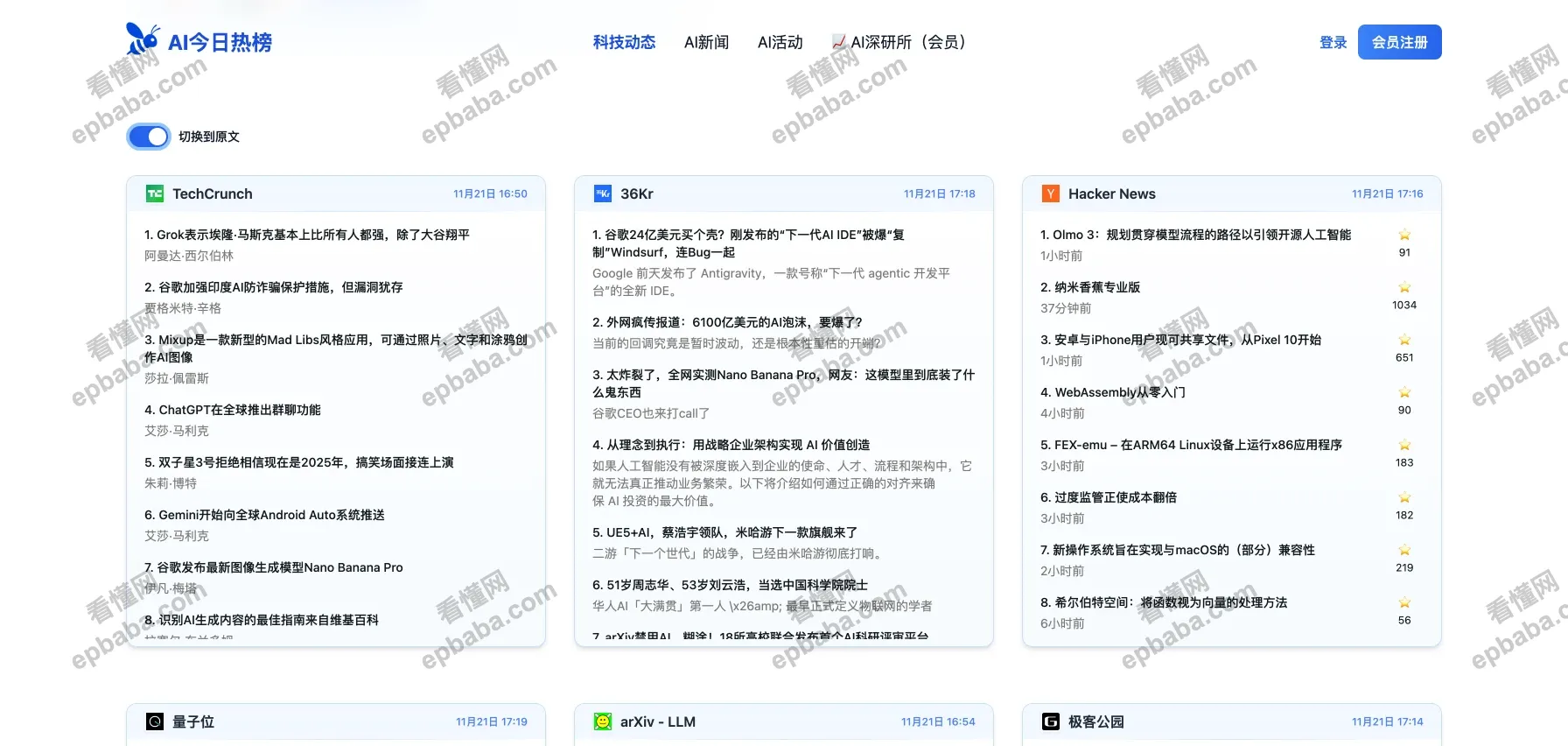Click the Hacker News Y icon

pyautogui.click(x=1051, y=194)
